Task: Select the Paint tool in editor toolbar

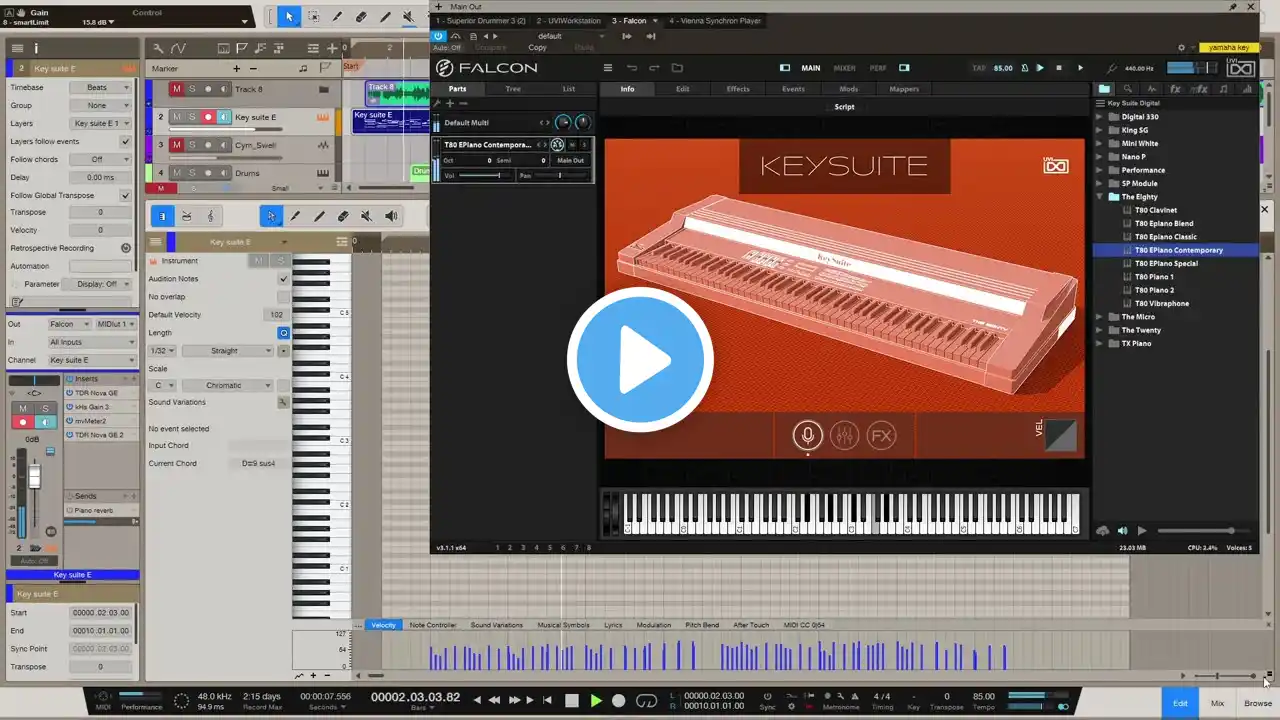Action: (x=319, y=216)
